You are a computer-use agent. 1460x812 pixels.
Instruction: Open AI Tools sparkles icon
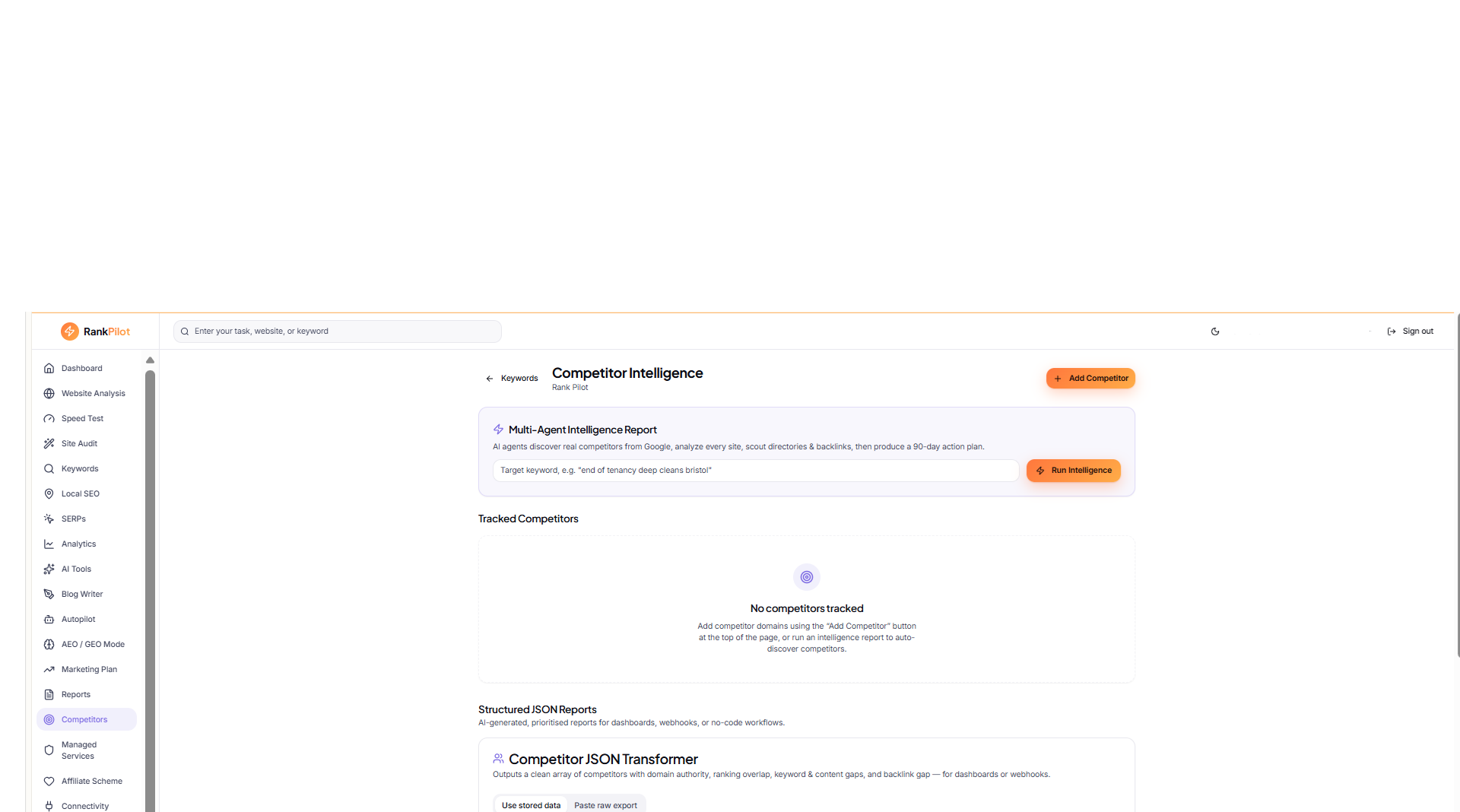tap(49, 569)
